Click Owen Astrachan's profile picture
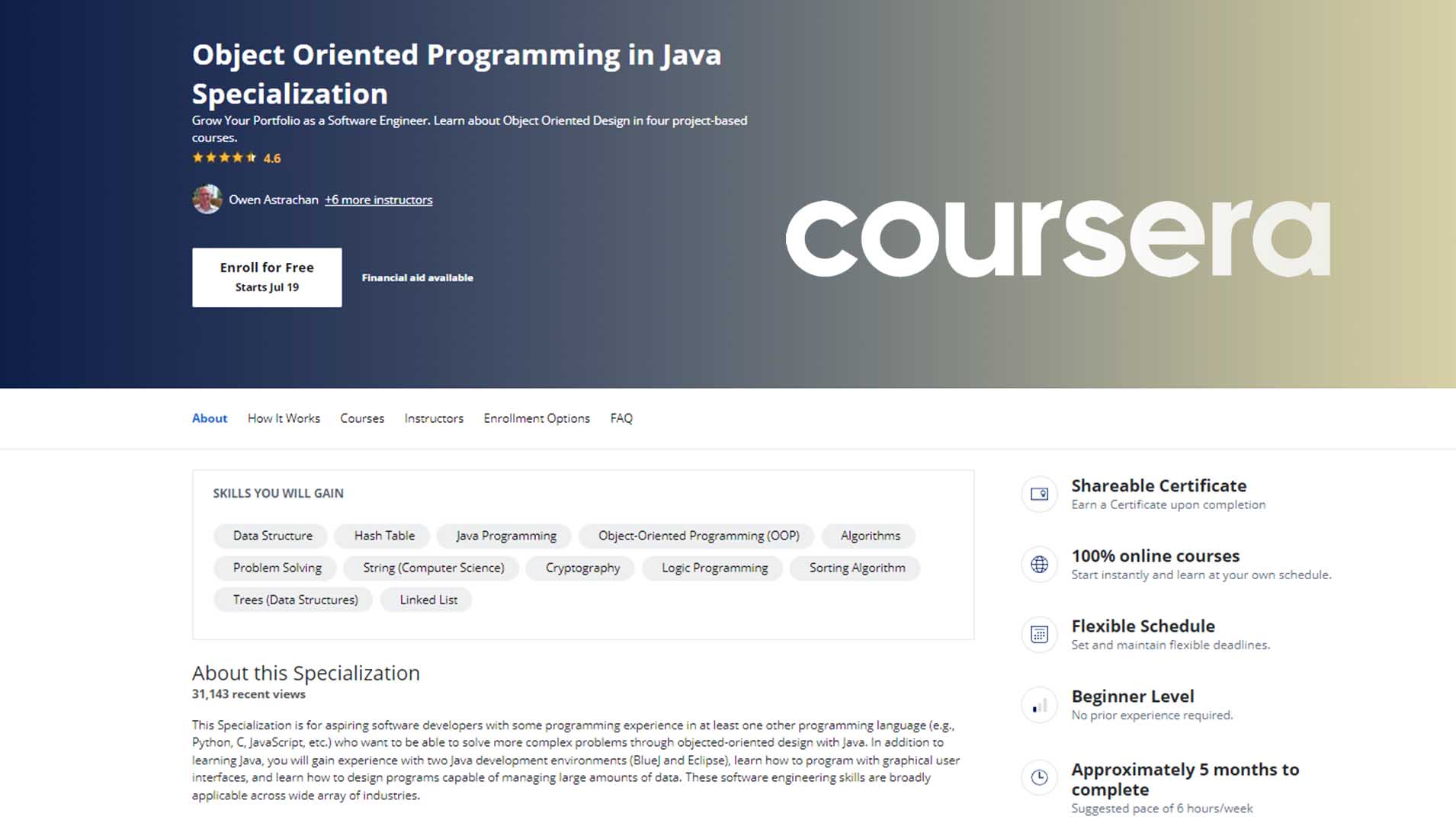 207,200
